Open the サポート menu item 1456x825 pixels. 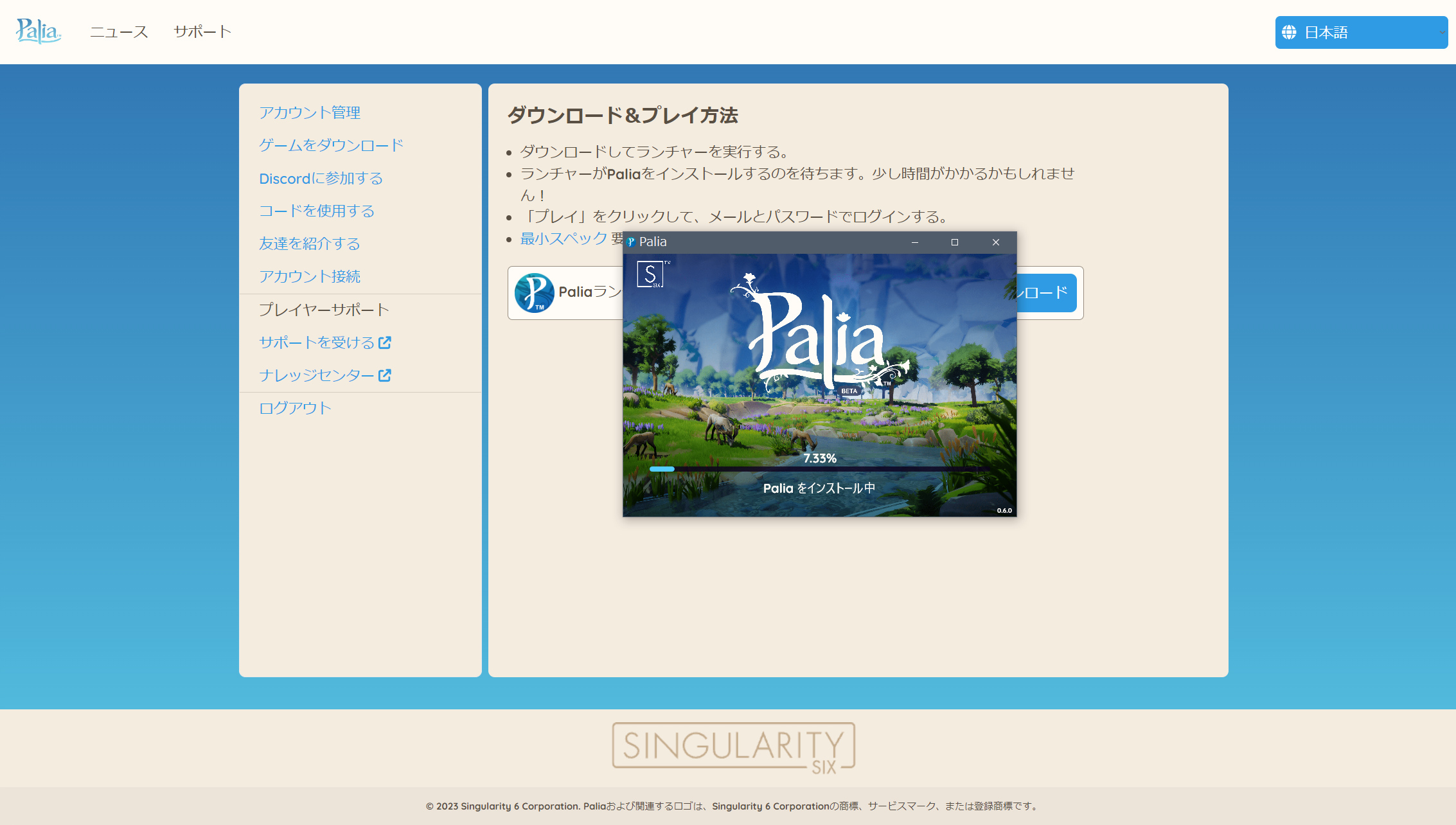(202, 31)
